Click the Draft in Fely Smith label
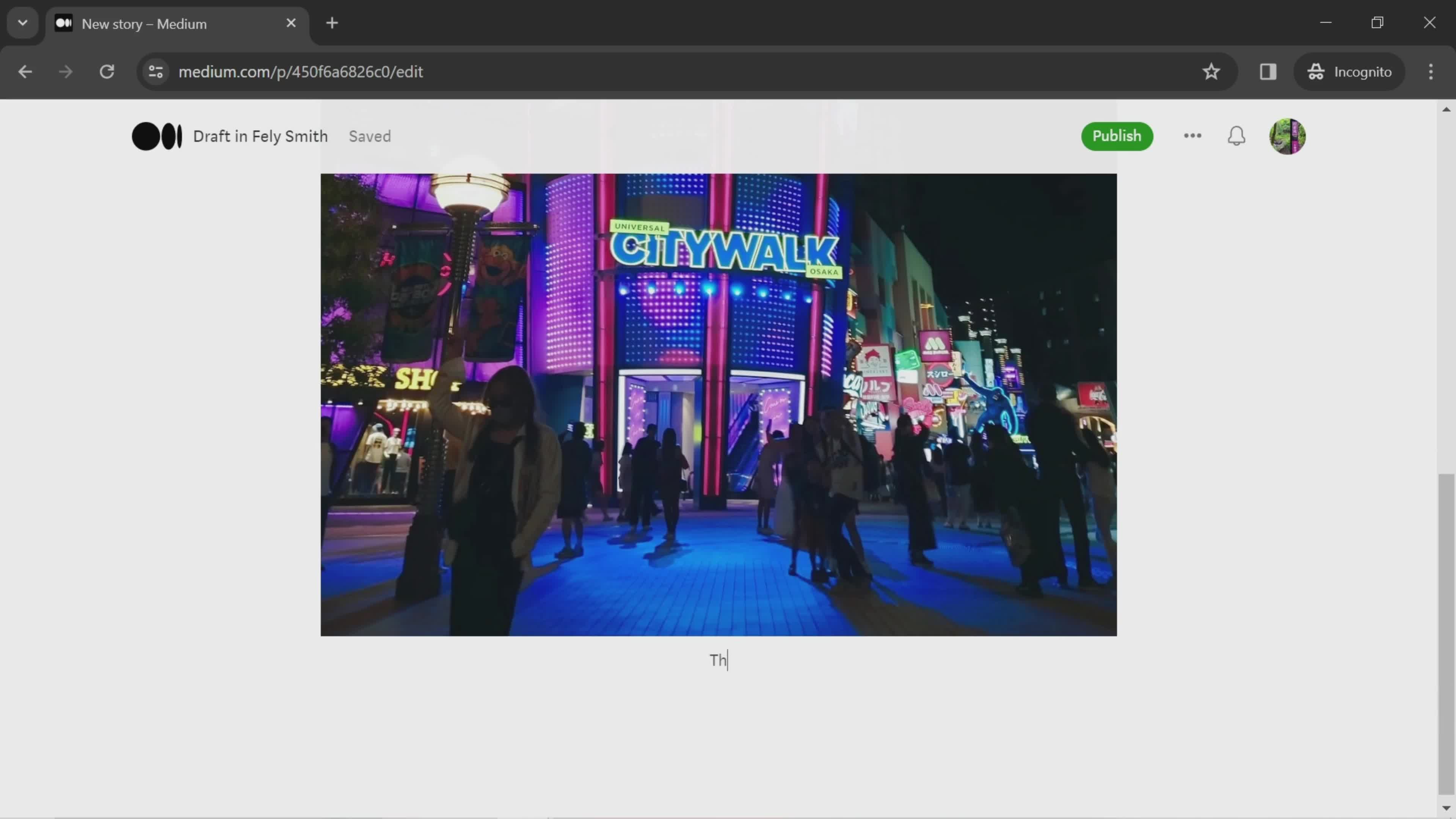Screen dimensions: 1456x819 (x=260, y=136)
